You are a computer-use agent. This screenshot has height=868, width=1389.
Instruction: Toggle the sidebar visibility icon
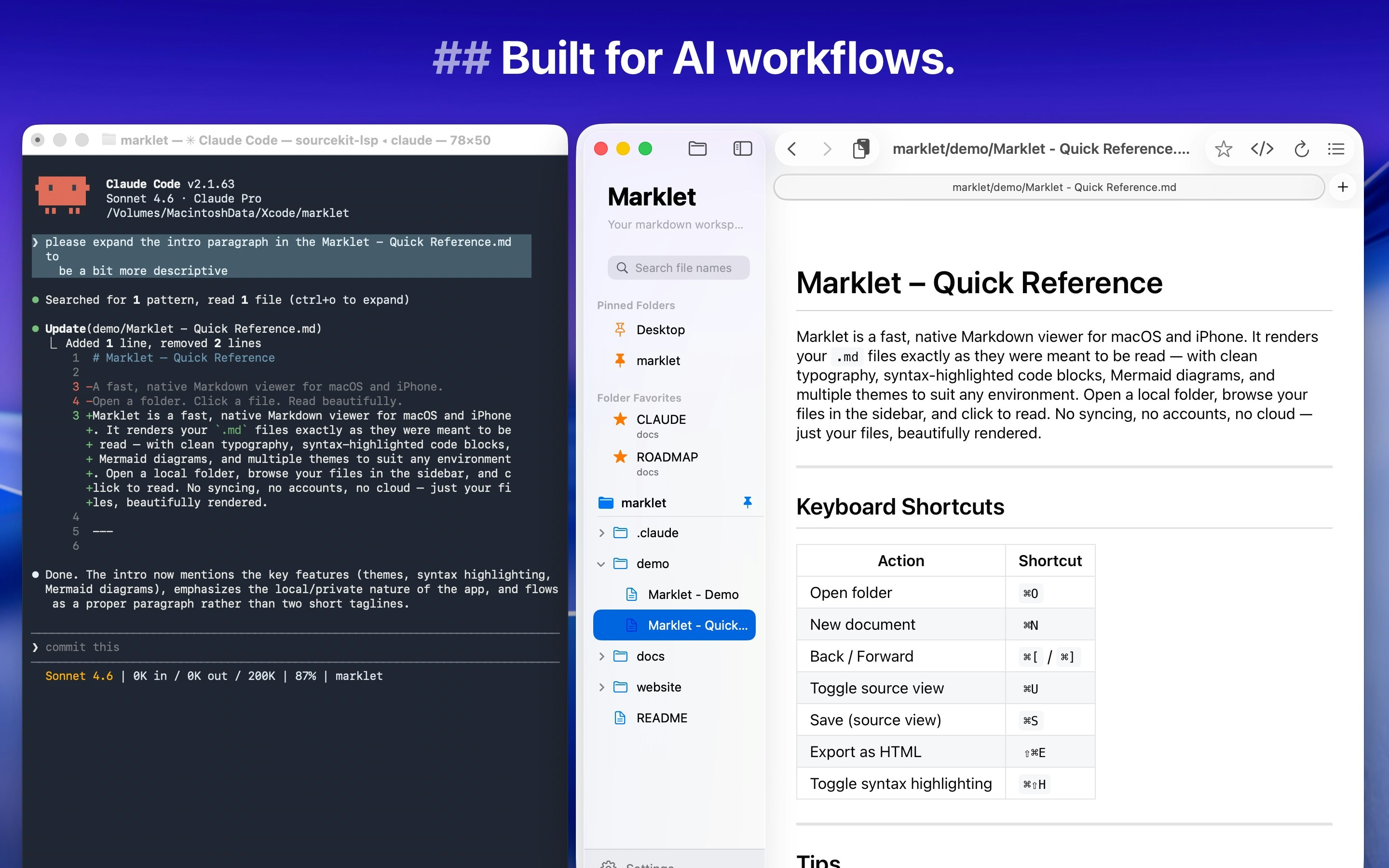point(742,149)
